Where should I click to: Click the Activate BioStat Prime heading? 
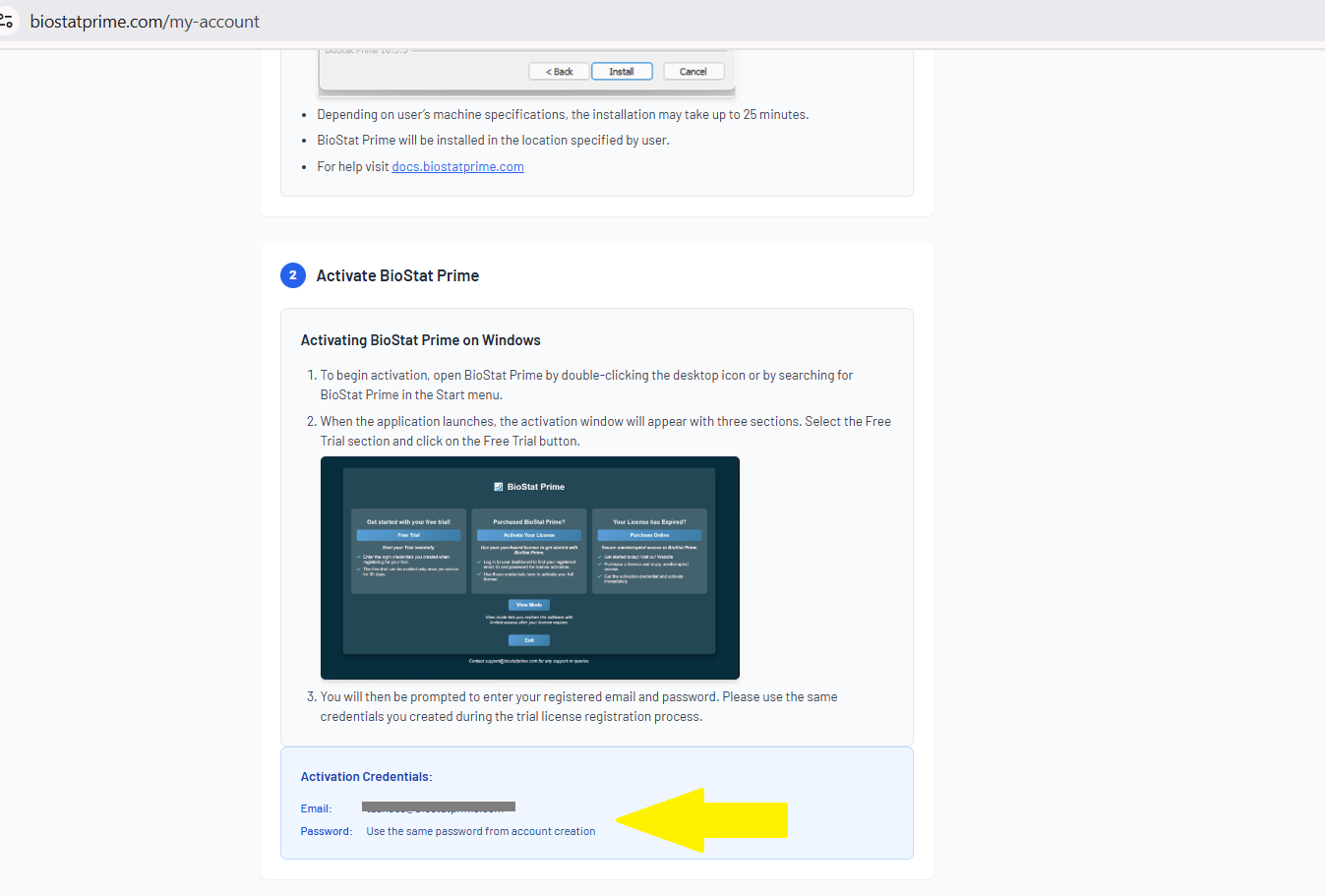point(397,276)
